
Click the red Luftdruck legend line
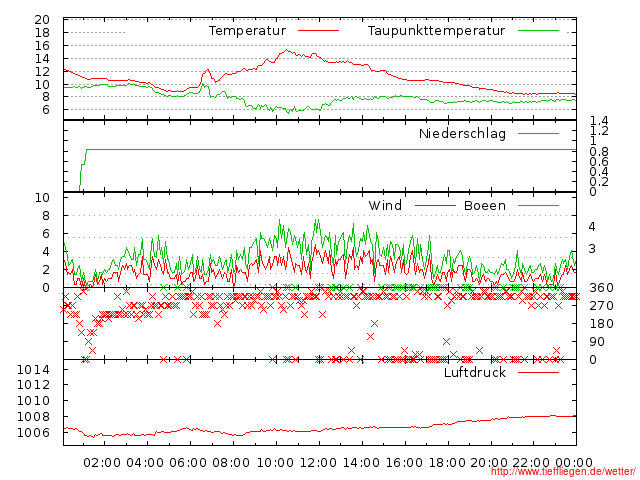[538, 372]
